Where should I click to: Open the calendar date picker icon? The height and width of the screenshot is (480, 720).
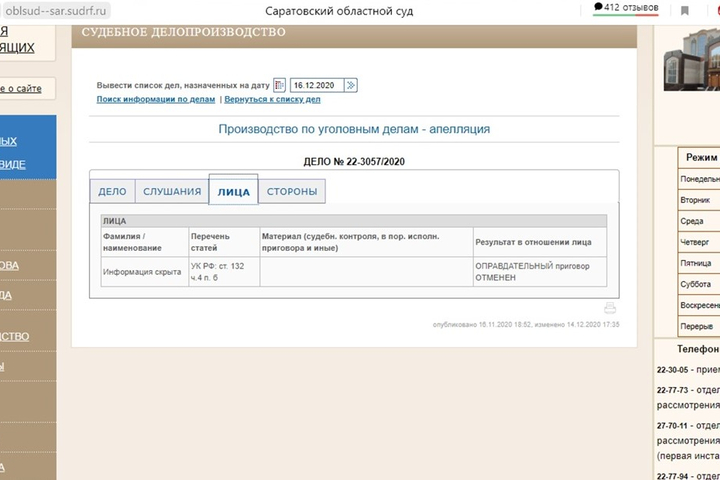279,85
